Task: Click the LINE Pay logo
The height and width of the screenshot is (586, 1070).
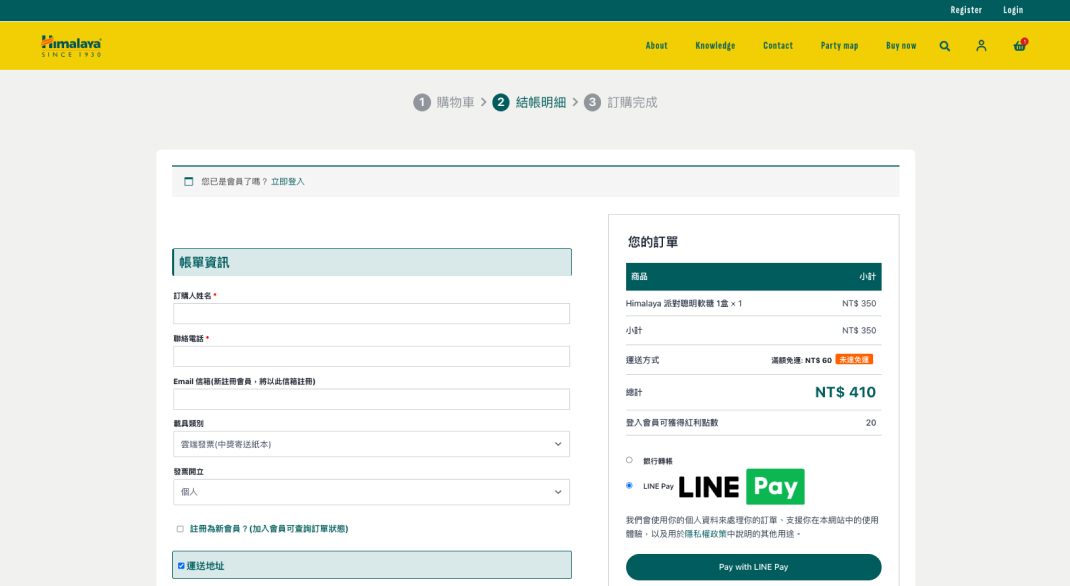Action: 741,486
